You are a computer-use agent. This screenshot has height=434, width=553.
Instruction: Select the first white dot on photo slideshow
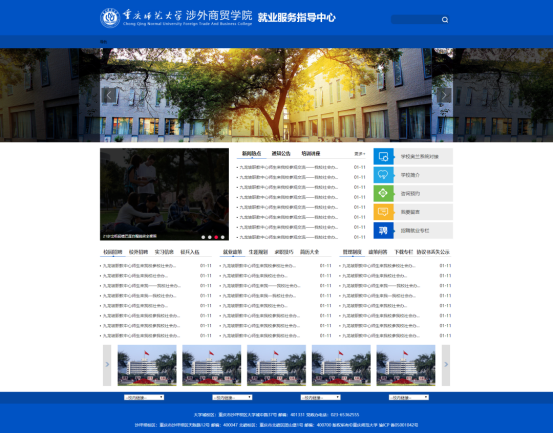[203, 237]
